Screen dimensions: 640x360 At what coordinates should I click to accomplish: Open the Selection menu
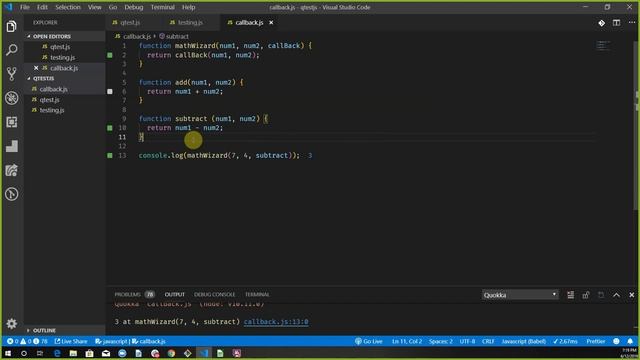click(68, 7)
